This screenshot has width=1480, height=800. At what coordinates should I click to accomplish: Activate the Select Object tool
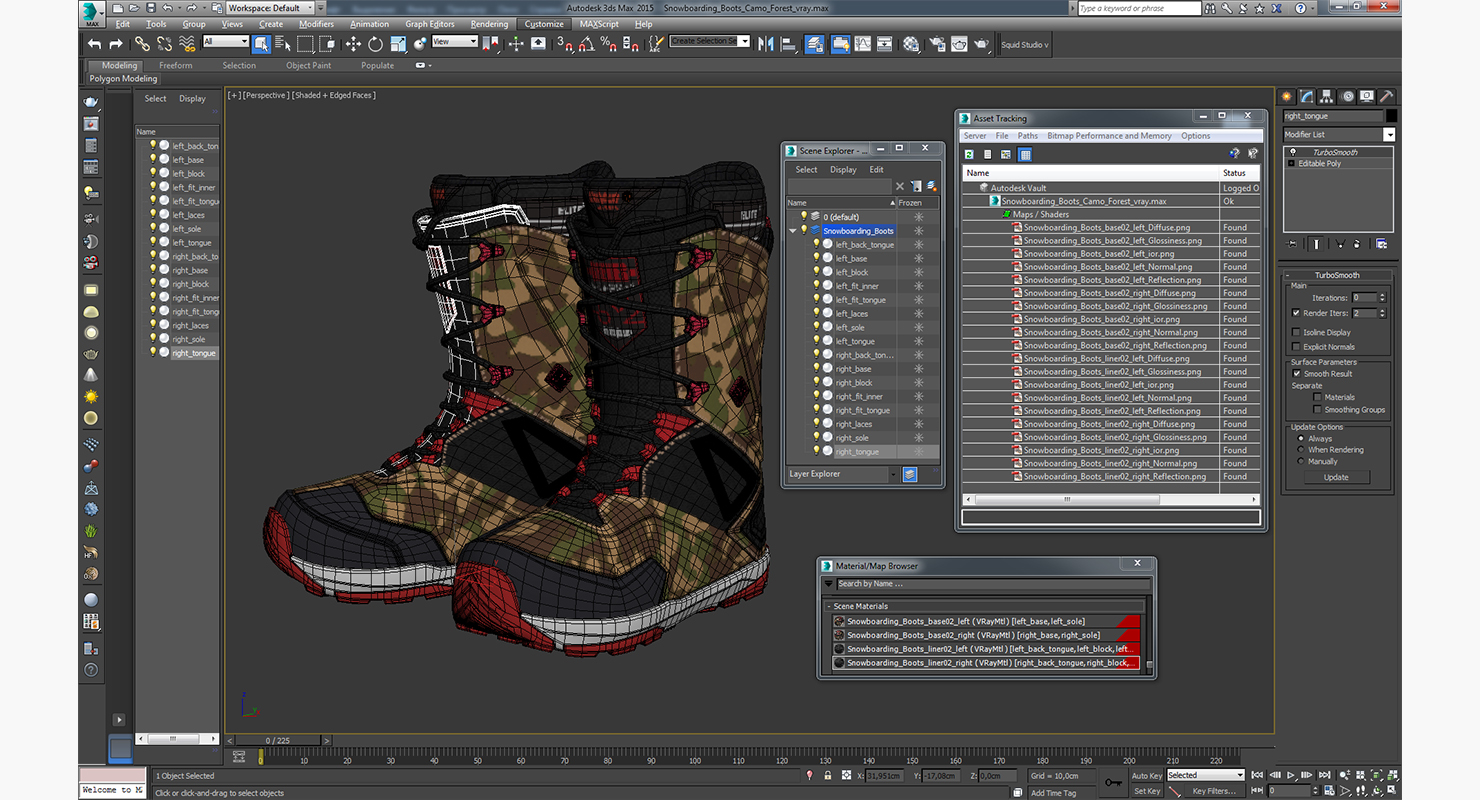pos(261,44)
